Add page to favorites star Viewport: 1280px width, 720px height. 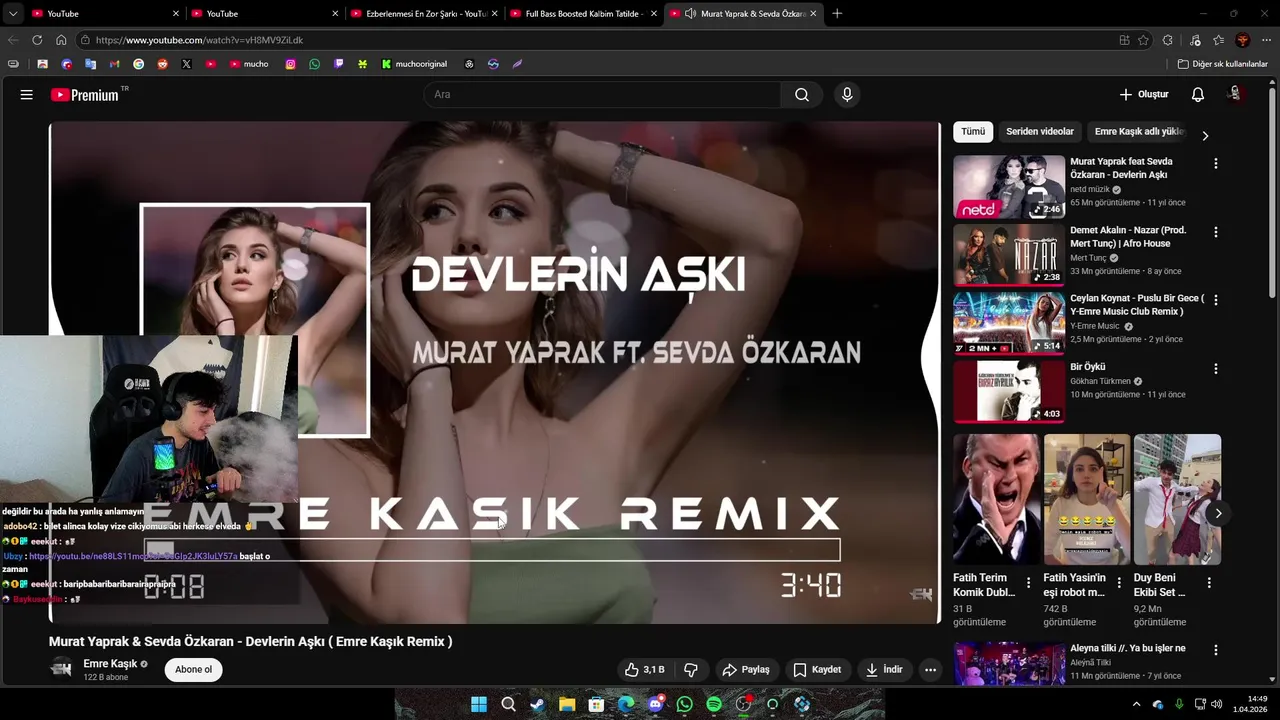point(1143,40)
